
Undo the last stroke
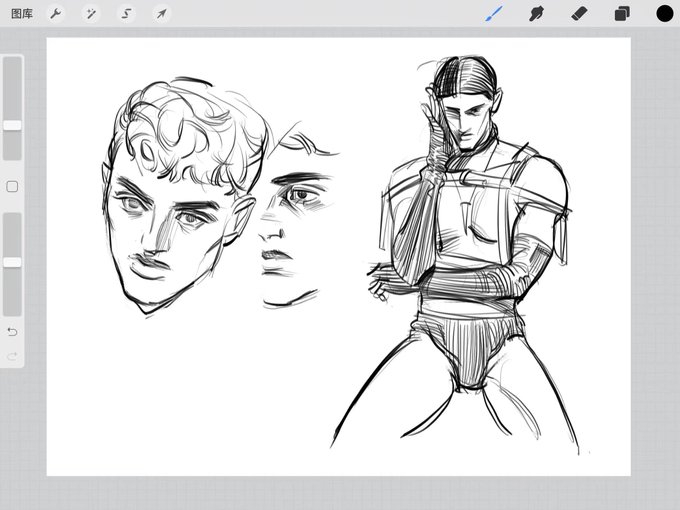tap(12, 332)
